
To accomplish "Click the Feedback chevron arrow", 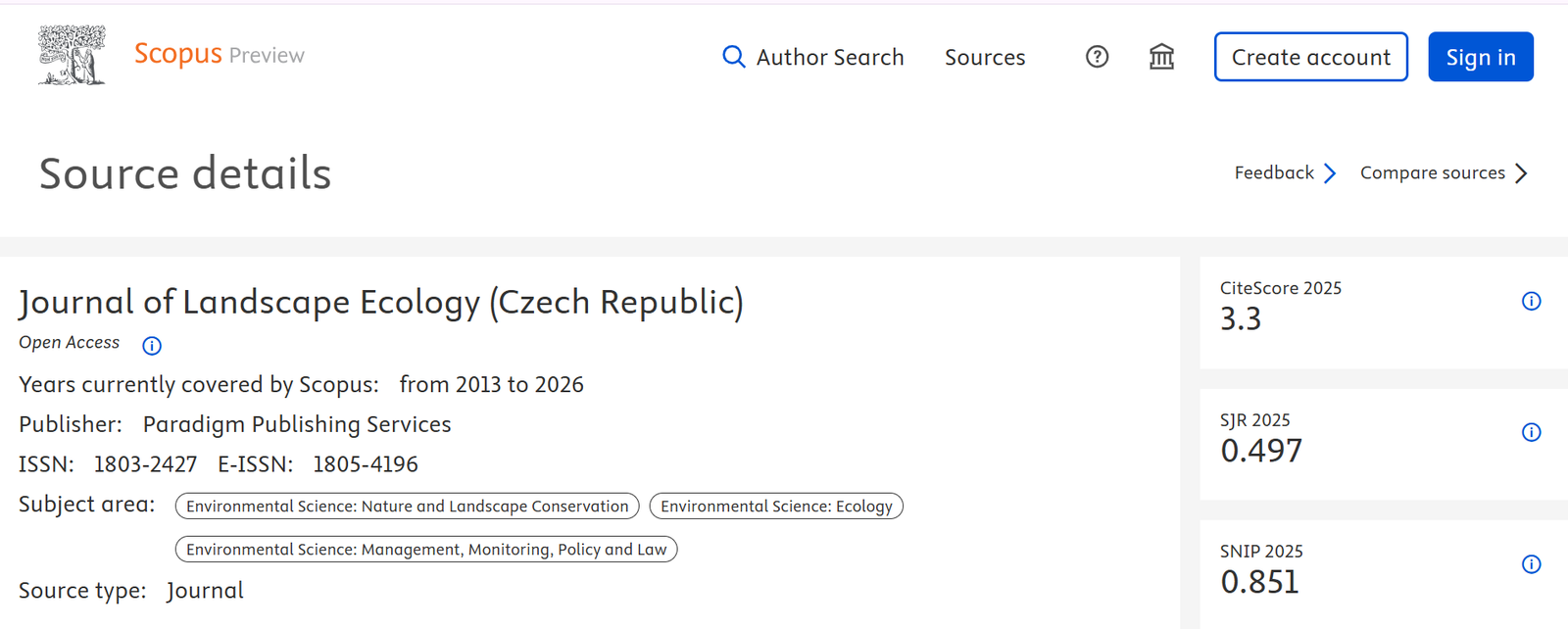I will (x=1330, y=173).
